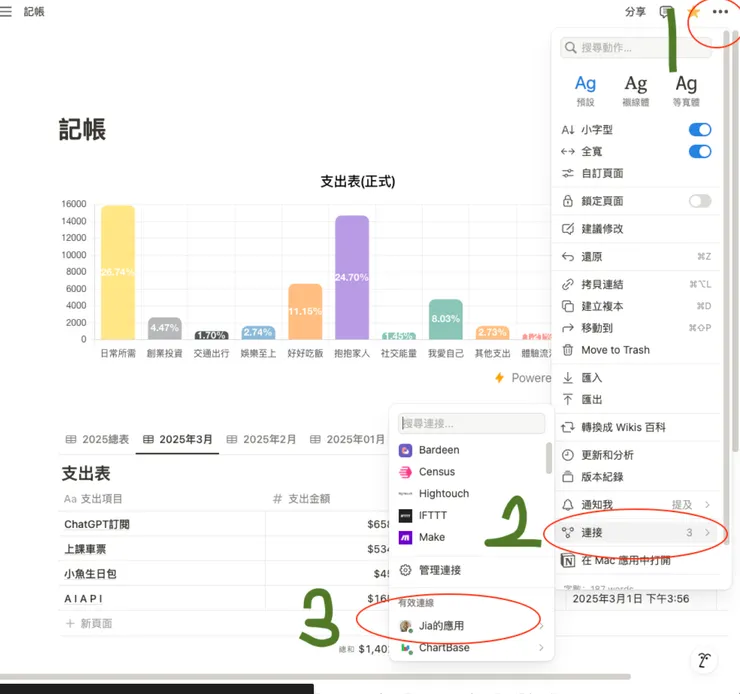The image size is (740, 694).
Task: Click the 支出金額 column header
Action: click(302, 499)
